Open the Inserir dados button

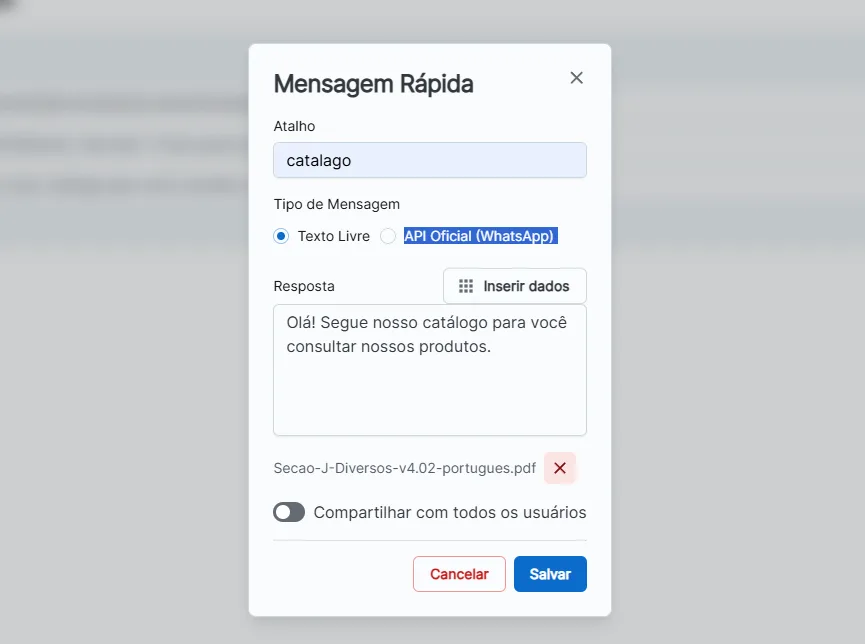(x=515, y=286)
